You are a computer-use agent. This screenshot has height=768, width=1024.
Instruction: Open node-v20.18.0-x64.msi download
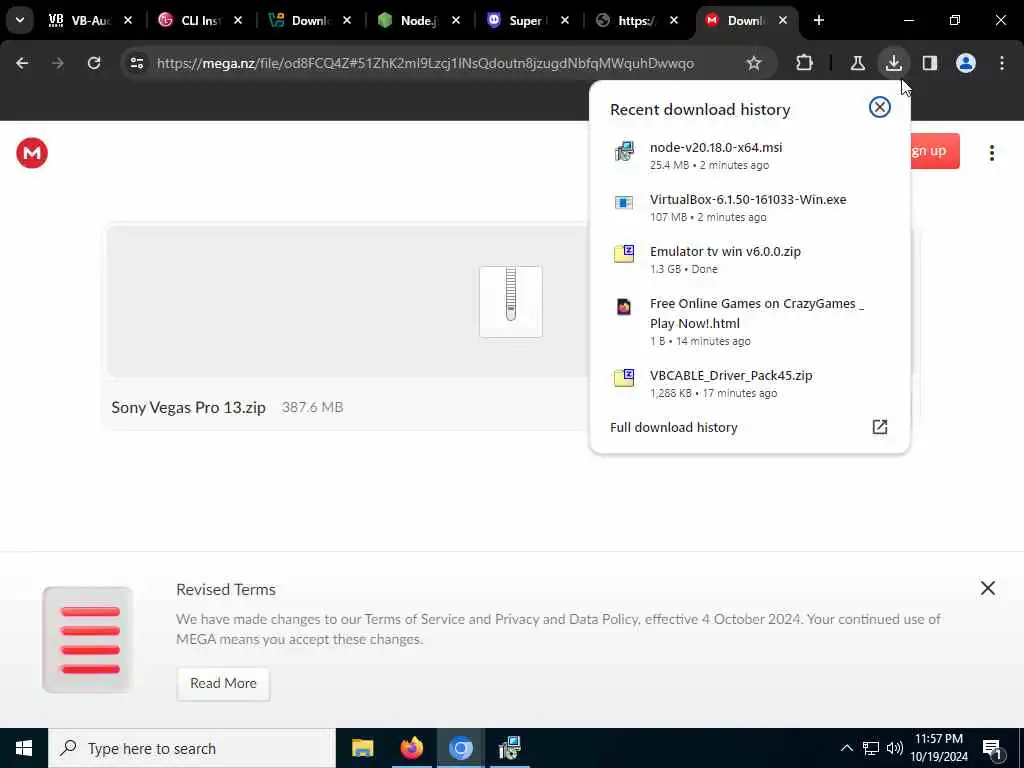tap(749, 155)
